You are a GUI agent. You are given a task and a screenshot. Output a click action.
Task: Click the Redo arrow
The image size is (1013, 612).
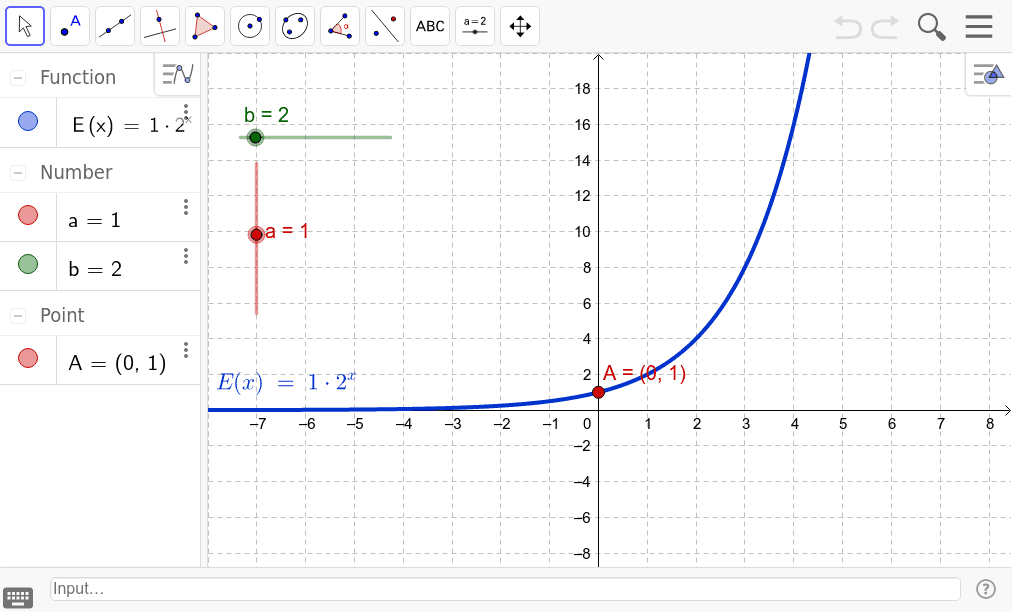coord(885,27)
